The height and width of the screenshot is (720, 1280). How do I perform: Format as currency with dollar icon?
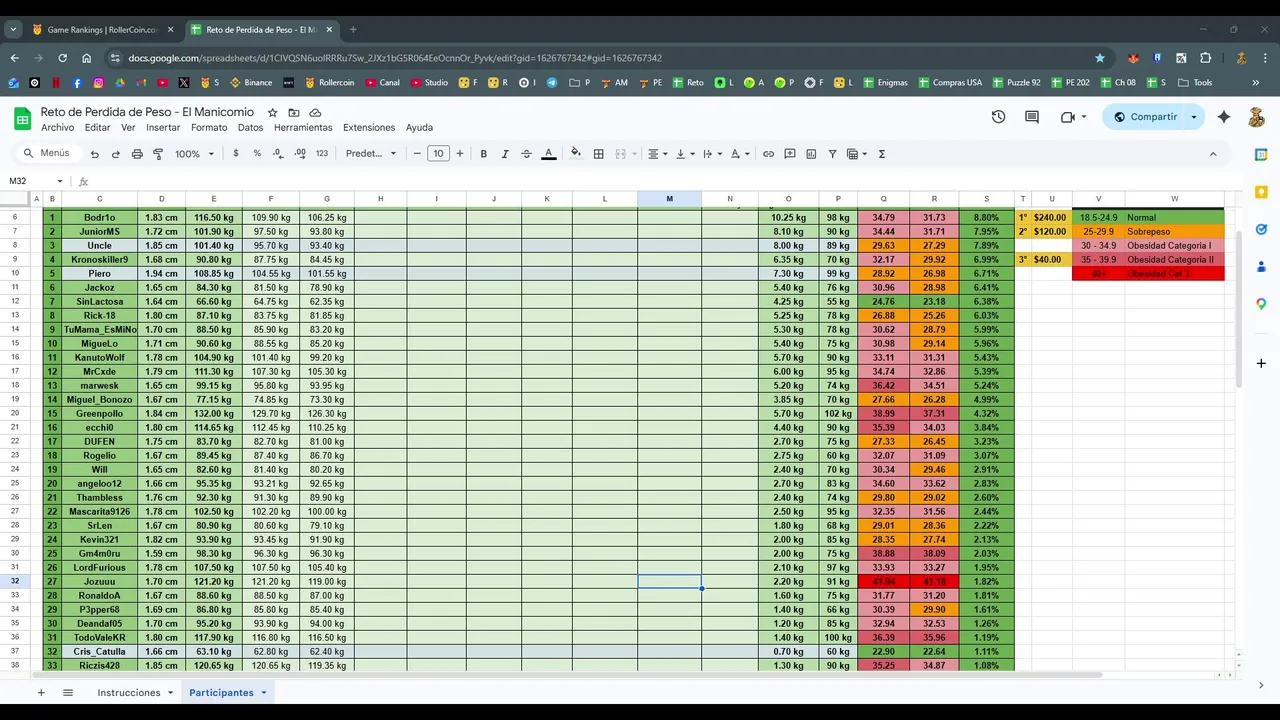point(236,154)
